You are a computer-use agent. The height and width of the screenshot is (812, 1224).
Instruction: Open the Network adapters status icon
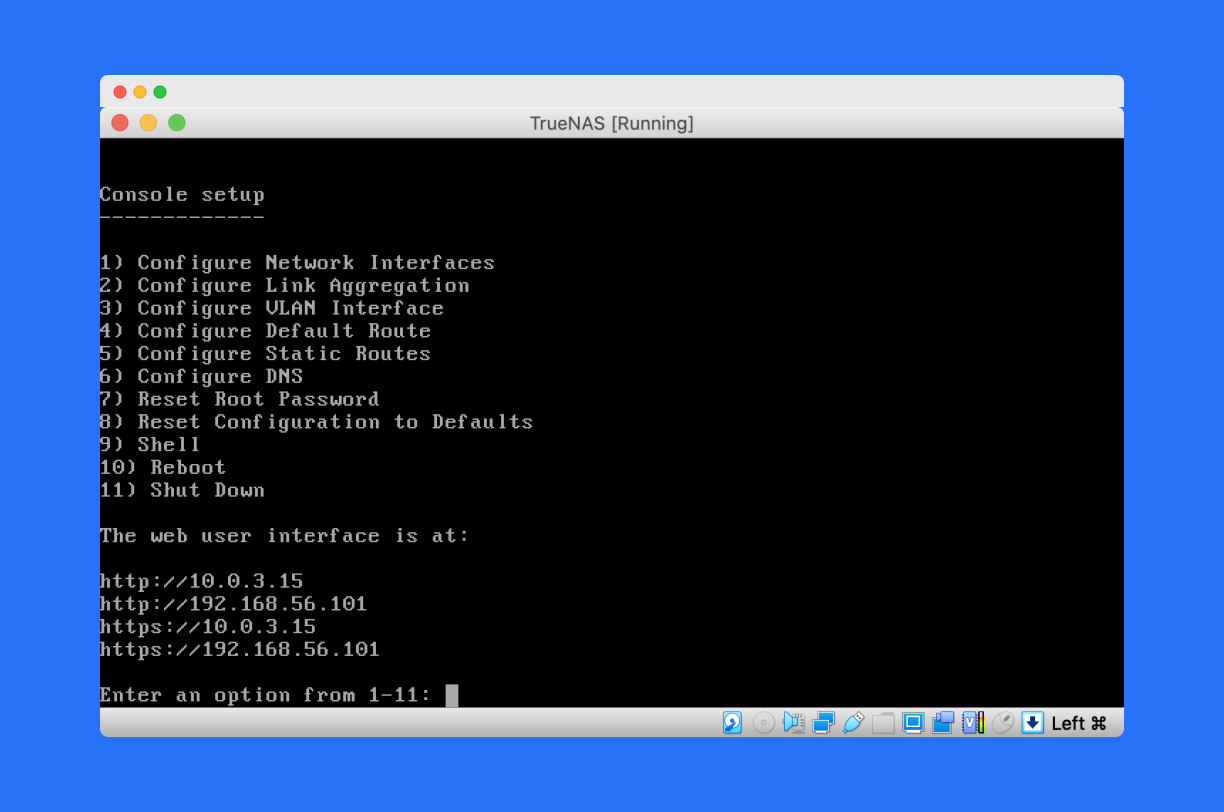point(824,722)
